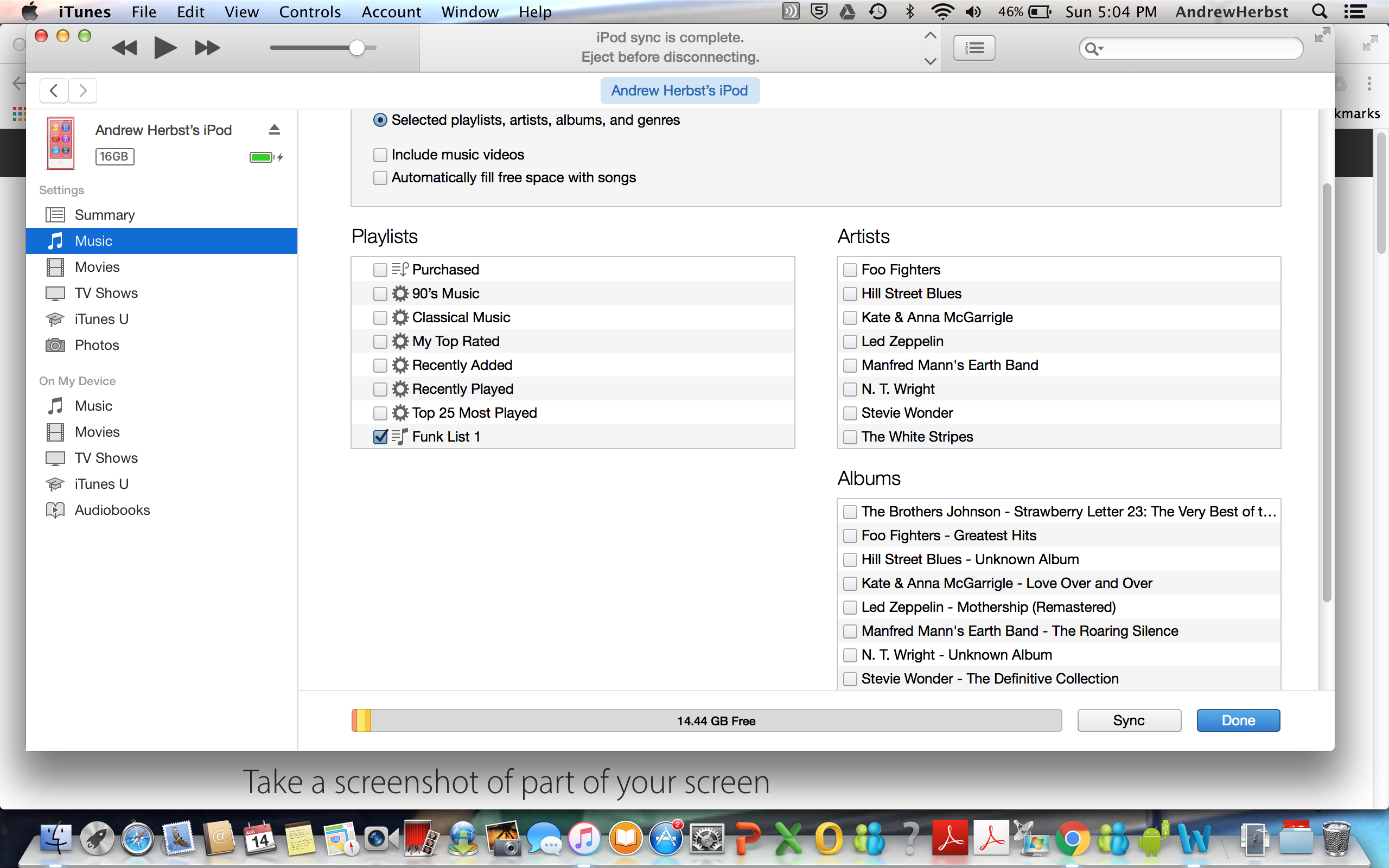This screenshot has width=1389, height=868.
Task: Click the storage capacity bar
Action: coord(706,720)
